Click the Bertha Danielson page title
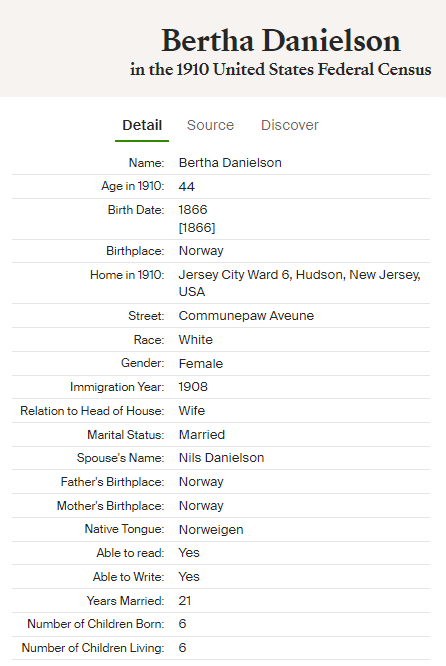 click(281, 41)
